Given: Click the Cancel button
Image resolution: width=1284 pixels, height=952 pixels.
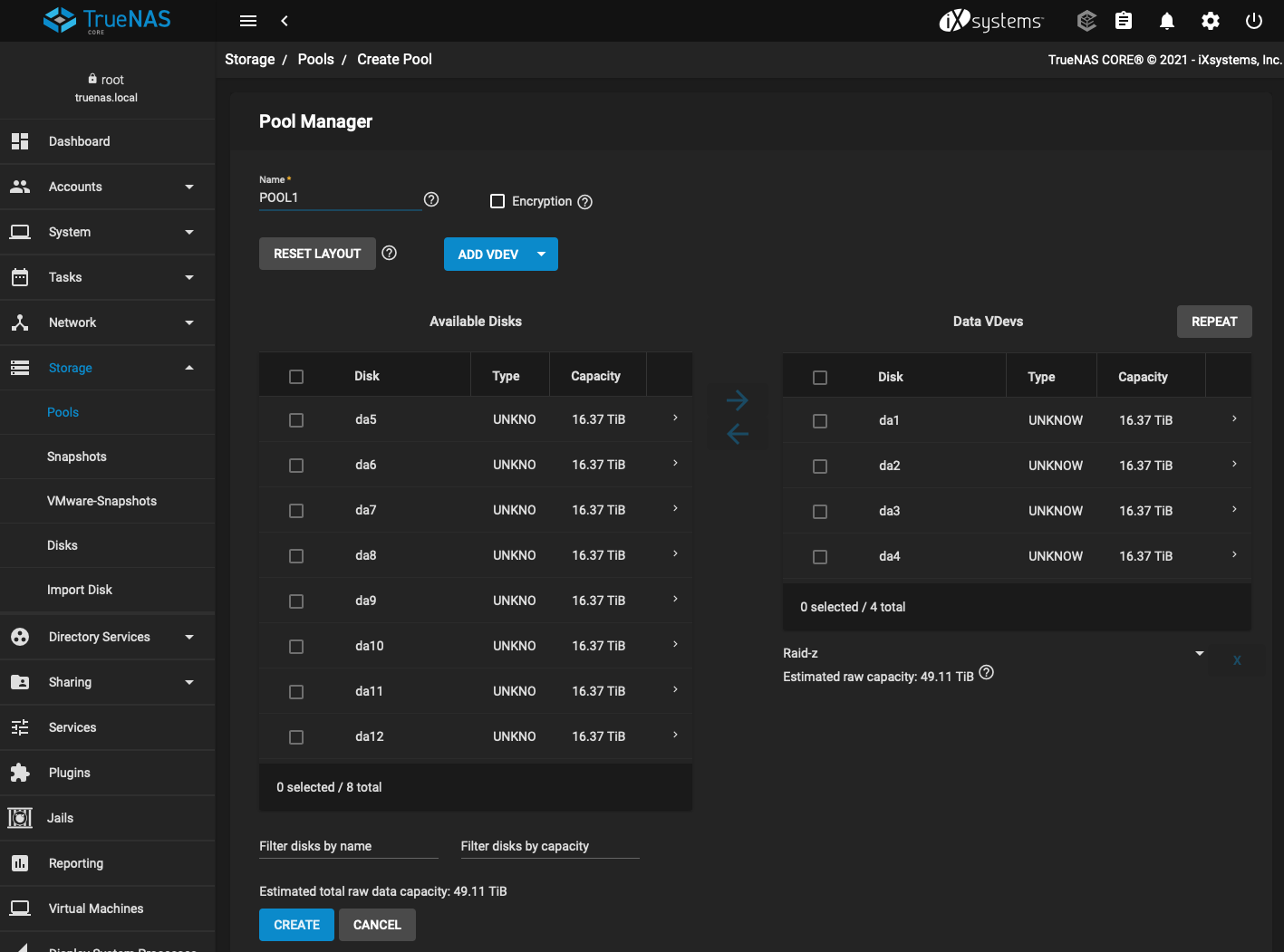Looking at the screenshot, I should coord(377,925).
